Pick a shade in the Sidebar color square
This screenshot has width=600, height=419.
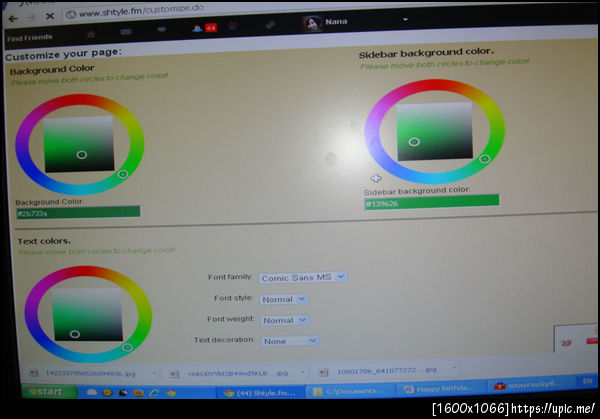[x=435, y=131]
